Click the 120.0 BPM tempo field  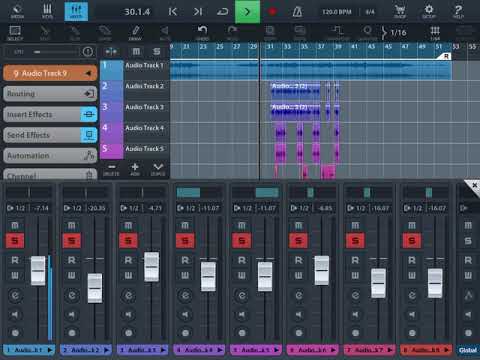coord(337,12)
